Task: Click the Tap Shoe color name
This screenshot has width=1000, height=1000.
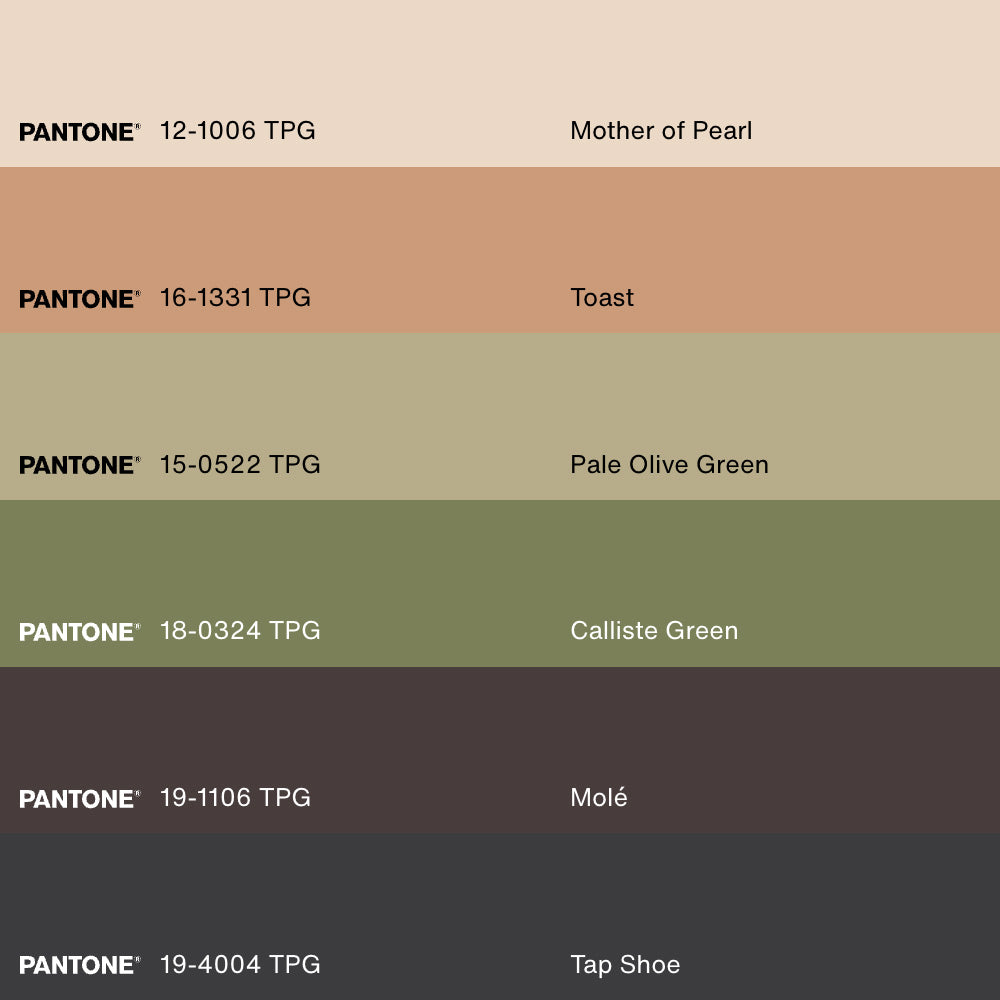Action: pos(625,964)
